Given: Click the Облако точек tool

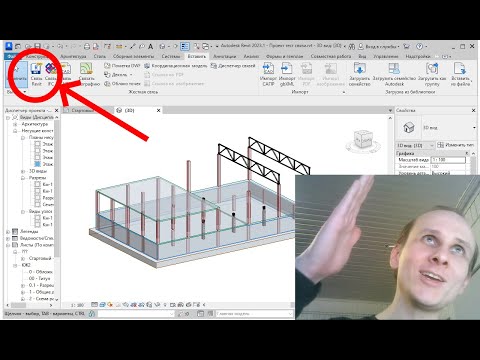Looking at the screenshot, I should point(122,84).
